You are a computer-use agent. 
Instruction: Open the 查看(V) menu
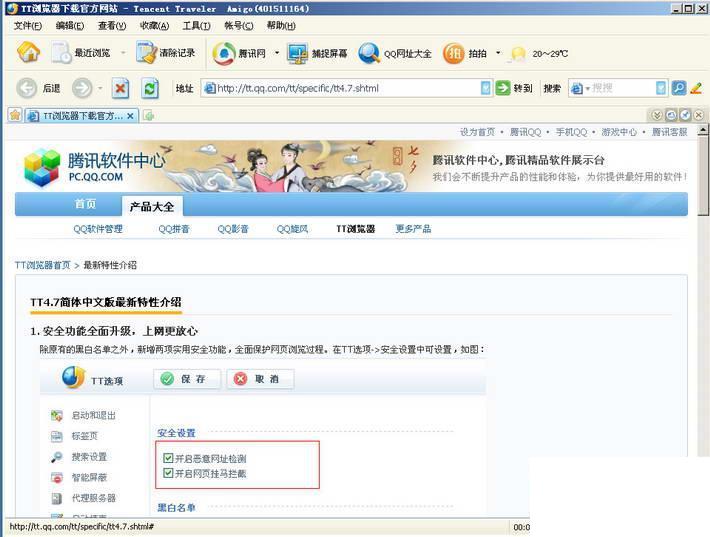click(112, 26)
